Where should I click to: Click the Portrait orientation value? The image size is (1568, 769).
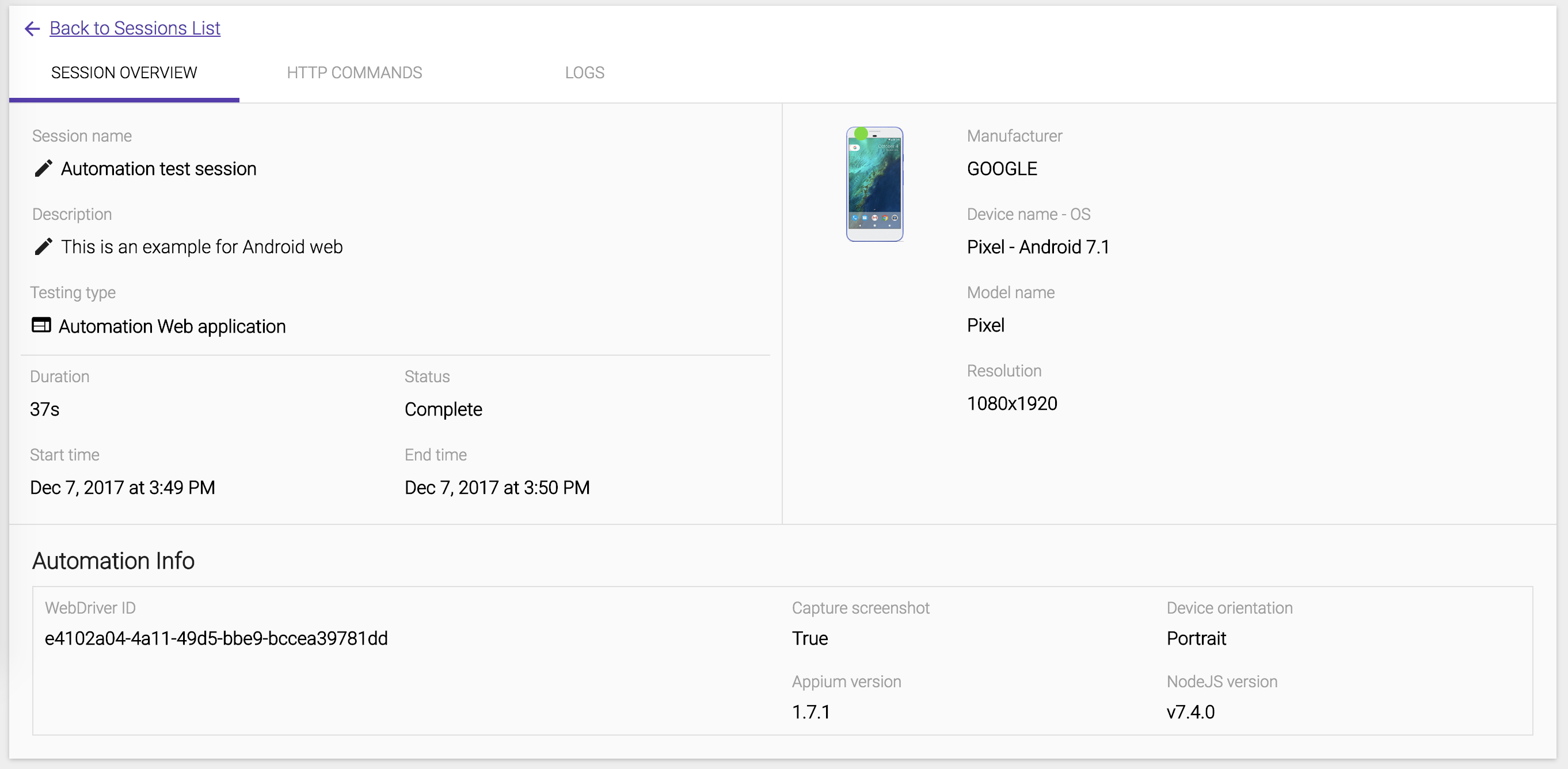click(1196, 638)
